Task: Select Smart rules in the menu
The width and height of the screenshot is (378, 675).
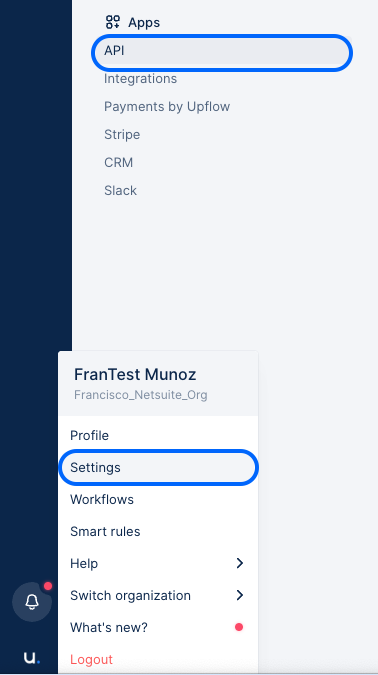Action: (x=158, y=532)
